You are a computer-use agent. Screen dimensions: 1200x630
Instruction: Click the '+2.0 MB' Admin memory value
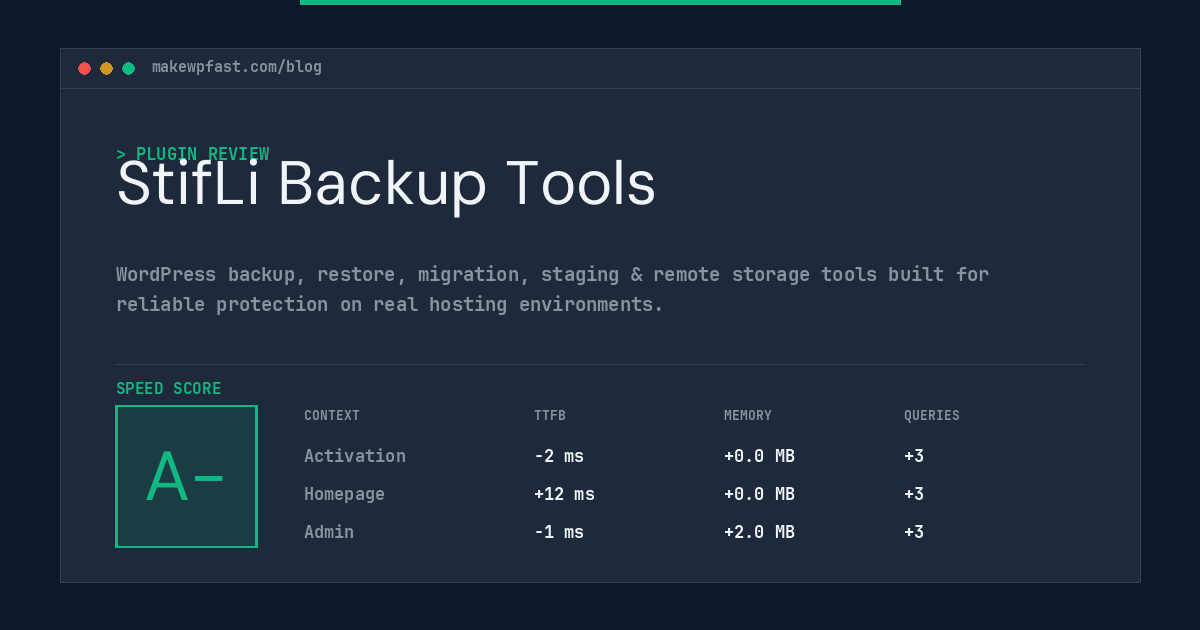[759, 532]
